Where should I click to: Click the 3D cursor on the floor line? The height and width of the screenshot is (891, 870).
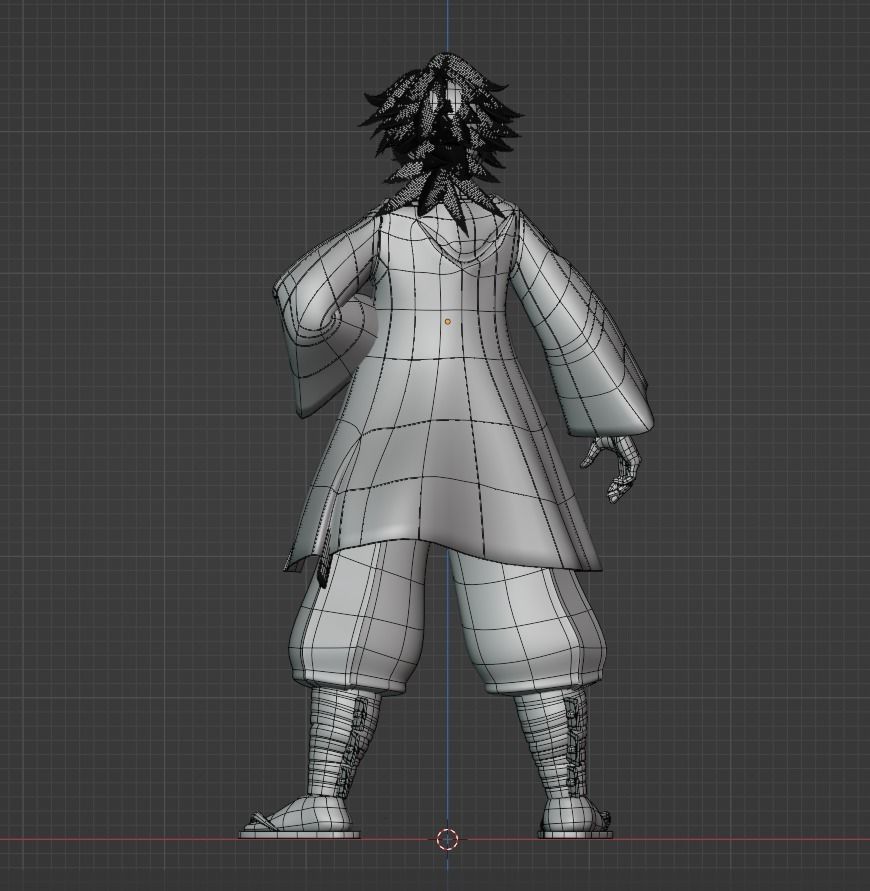[x=447, y=839]
